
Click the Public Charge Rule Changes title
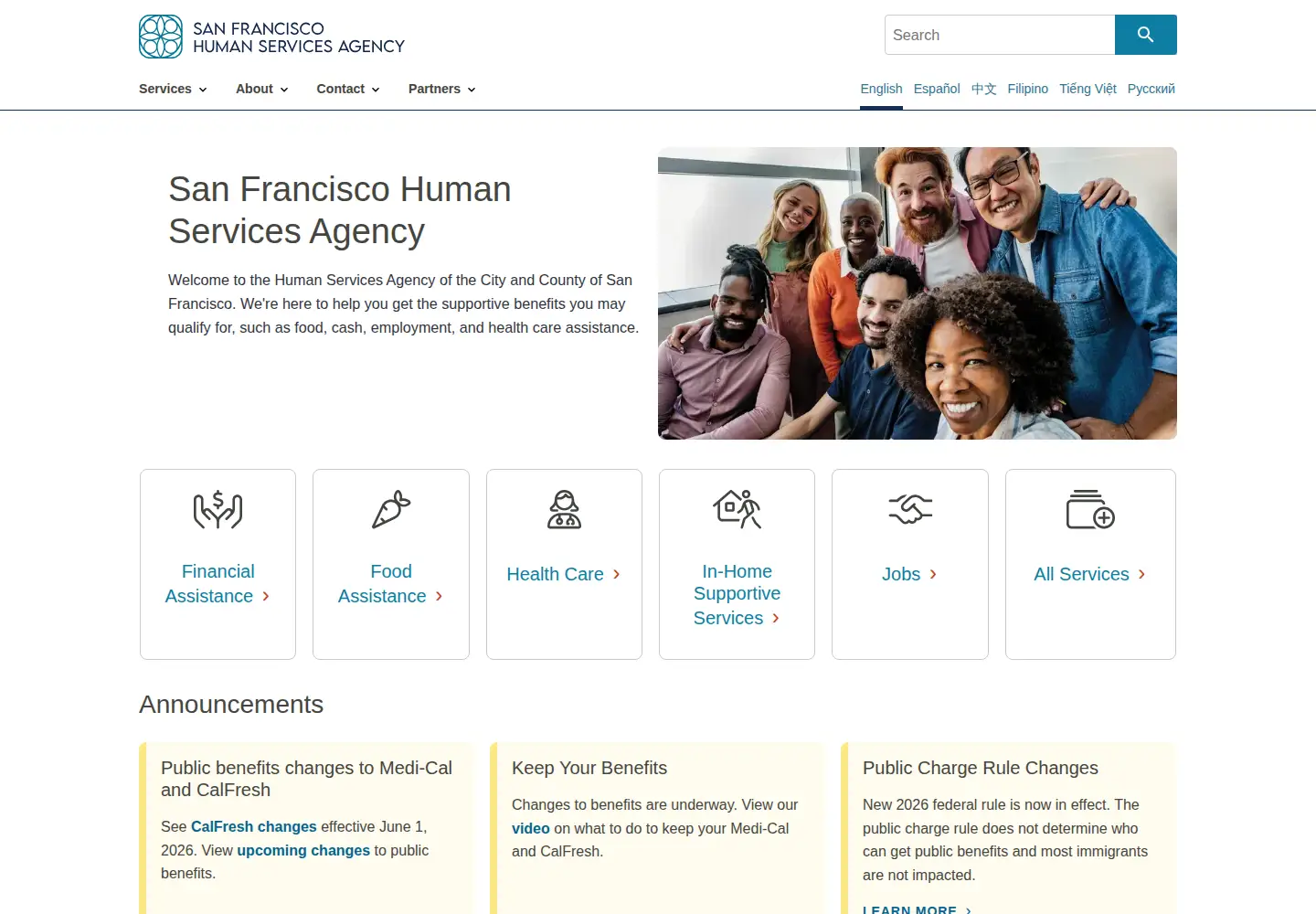pos(981,768)
